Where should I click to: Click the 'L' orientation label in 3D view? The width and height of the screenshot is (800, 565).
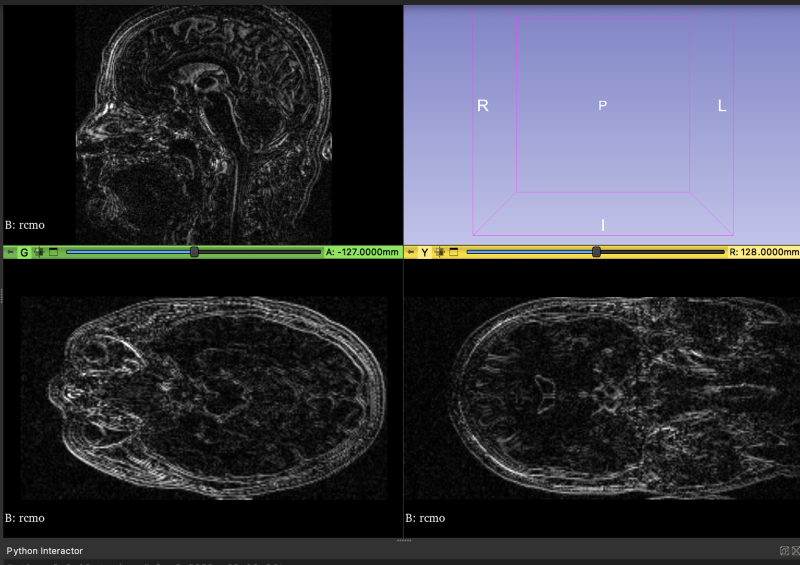tap(722, 106)
